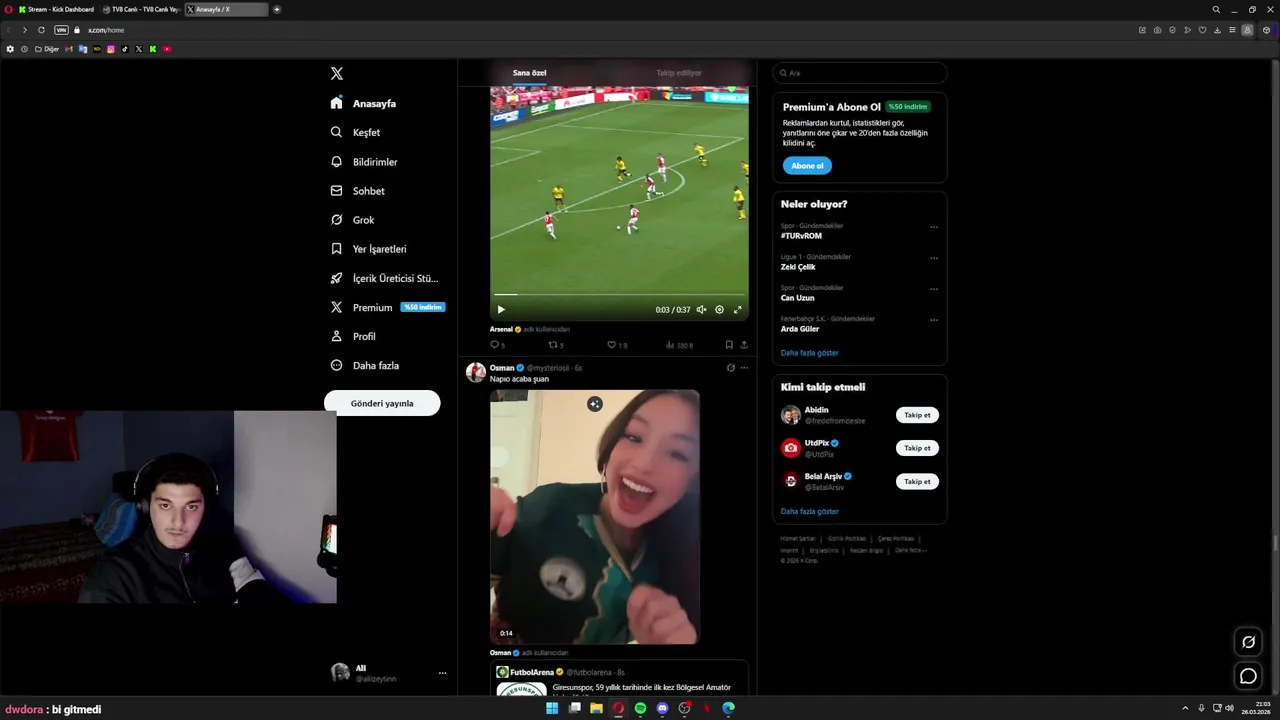The width and height of the screenshot is (1280, 720).
Task: Mute the Arsenal video
Action: 701,310
